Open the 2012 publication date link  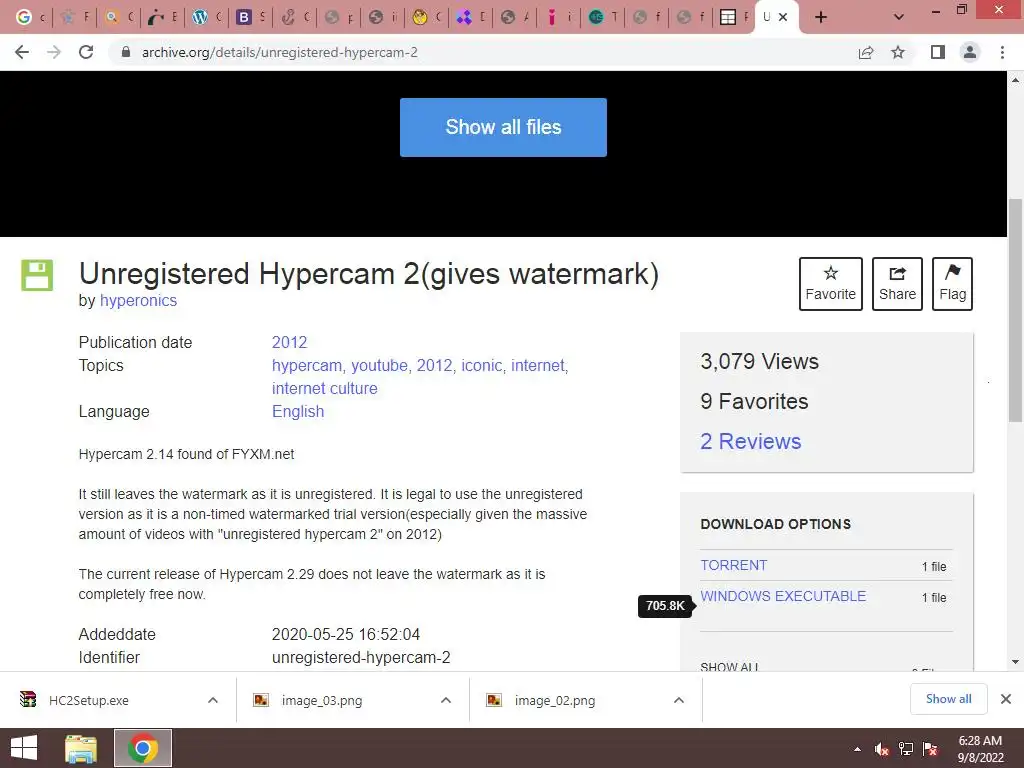[289, 342]
